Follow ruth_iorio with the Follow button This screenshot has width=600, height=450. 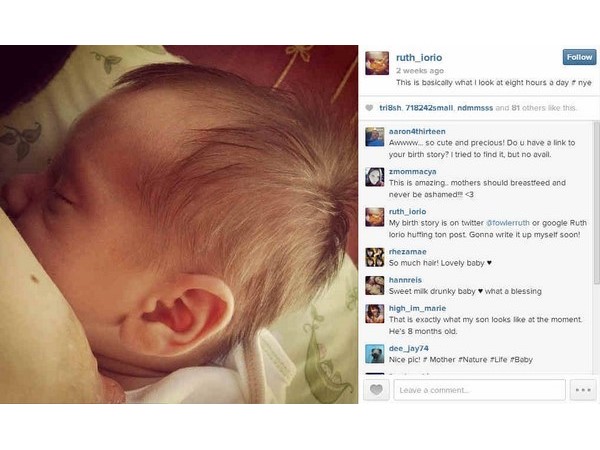coord(579,57)
